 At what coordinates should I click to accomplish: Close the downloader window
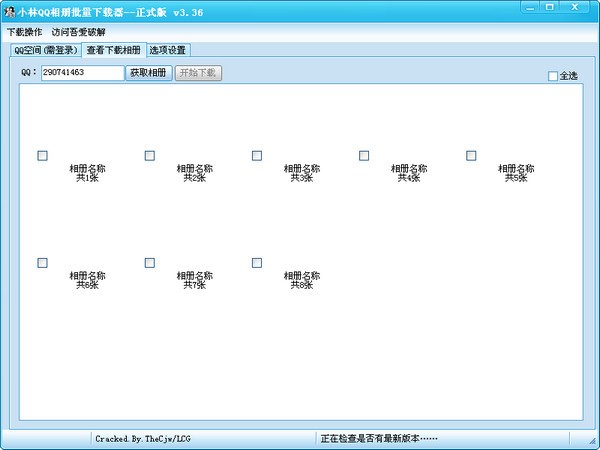point(574,7)
